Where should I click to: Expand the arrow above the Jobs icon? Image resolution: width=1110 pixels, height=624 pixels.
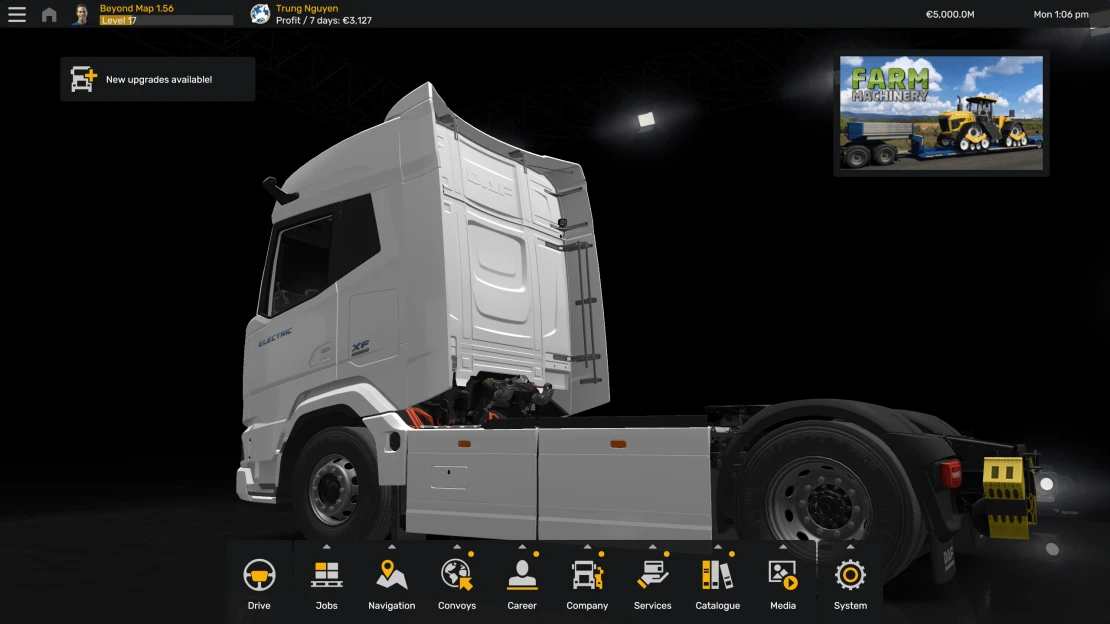[326, 547]
